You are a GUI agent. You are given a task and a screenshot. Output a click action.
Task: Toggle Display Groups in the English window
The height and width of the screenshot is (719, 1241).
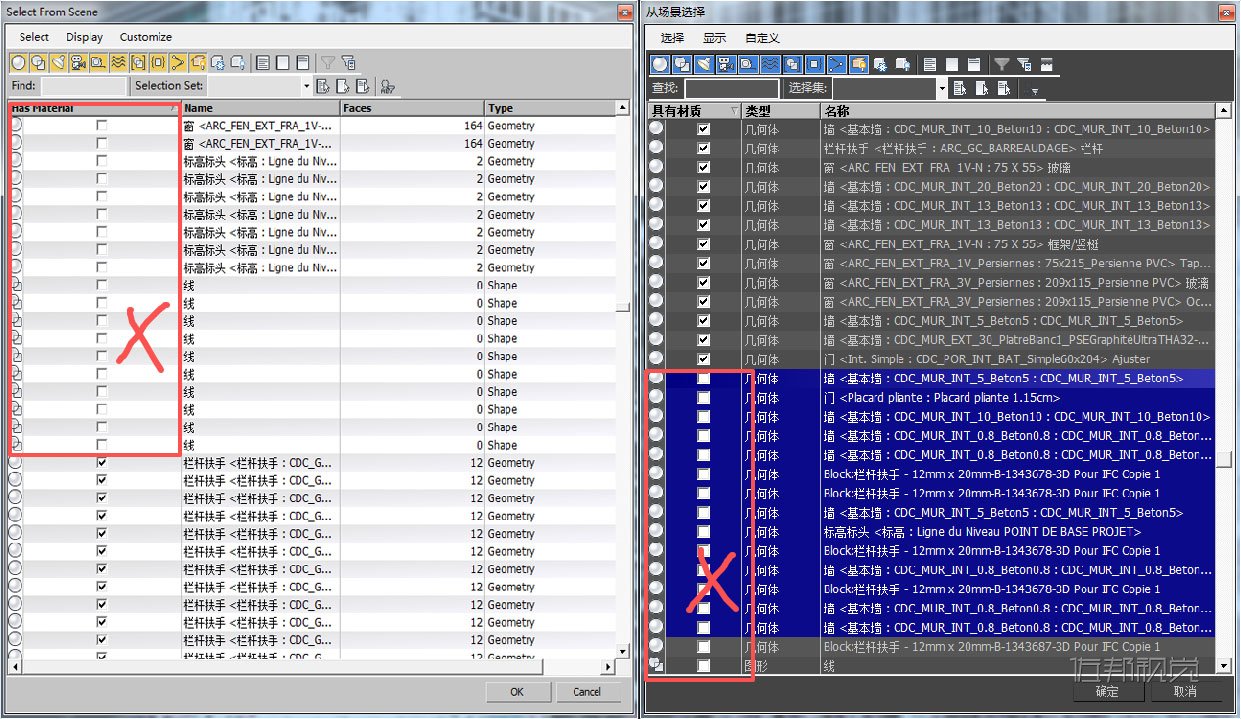tap(138, 63)
